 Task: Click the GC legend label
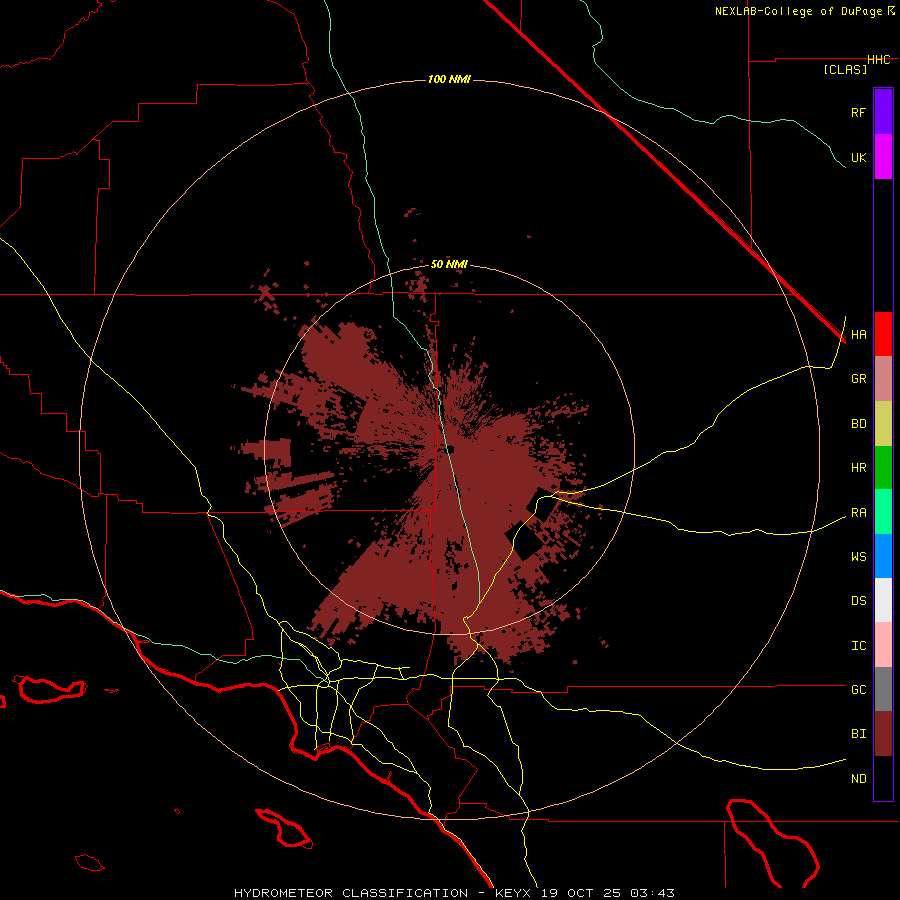point(859,690)
